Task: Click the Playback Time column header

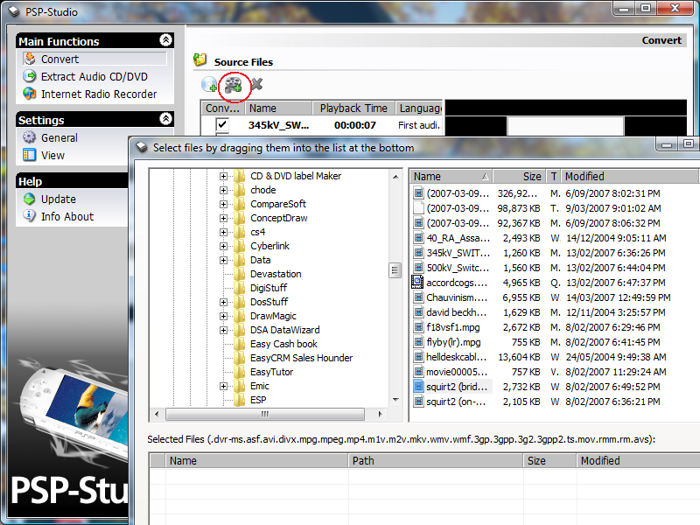Action: tap(353, 108)
